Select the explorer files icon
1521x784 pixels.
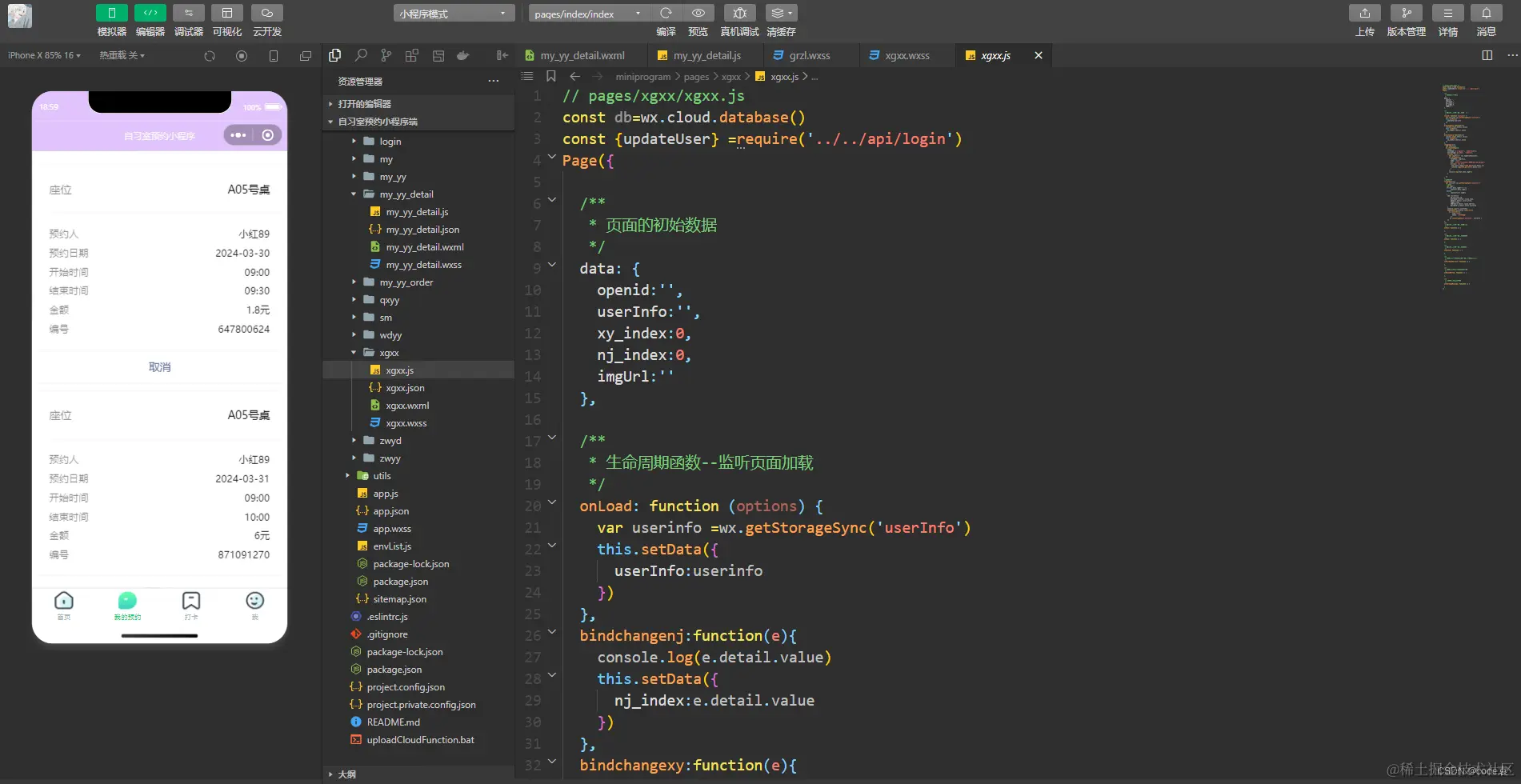tap(335, 55)
